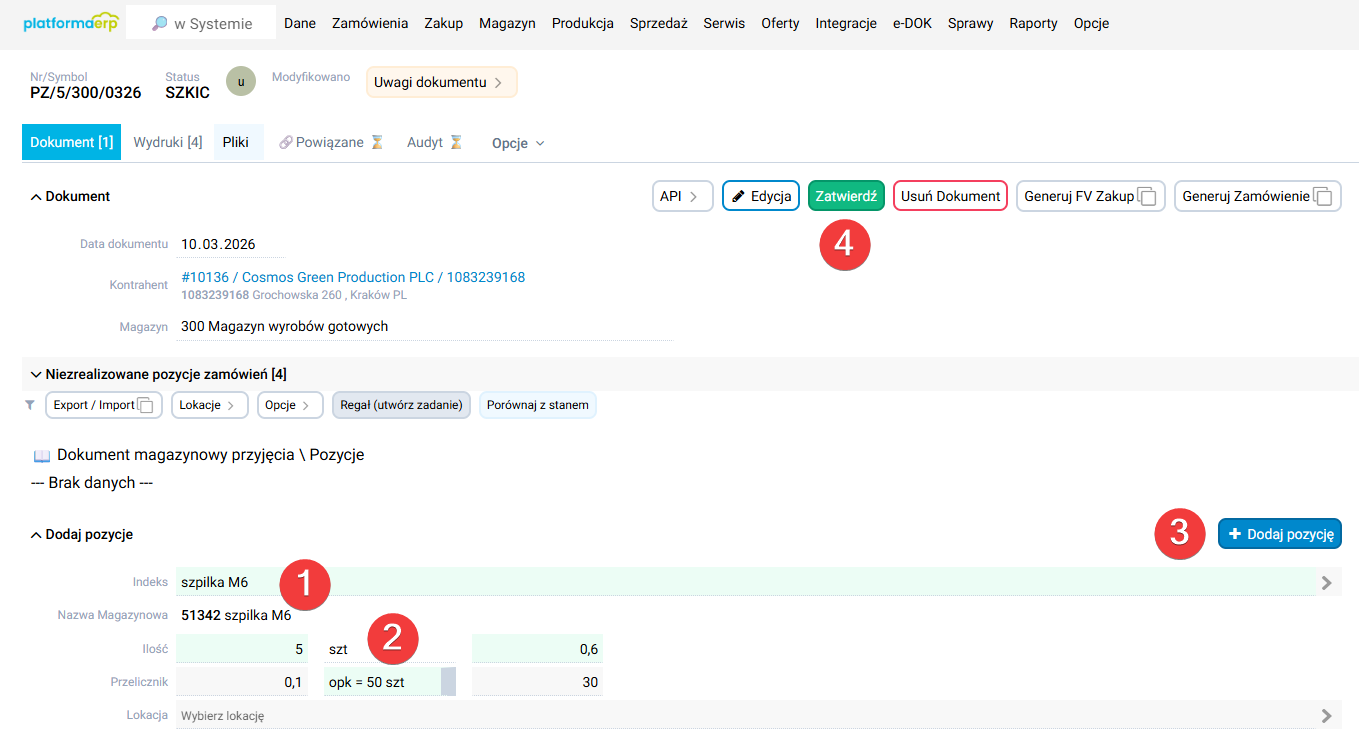
Task: Click the Generuj FV Zakup copy icon
Action: point(1147,197)
